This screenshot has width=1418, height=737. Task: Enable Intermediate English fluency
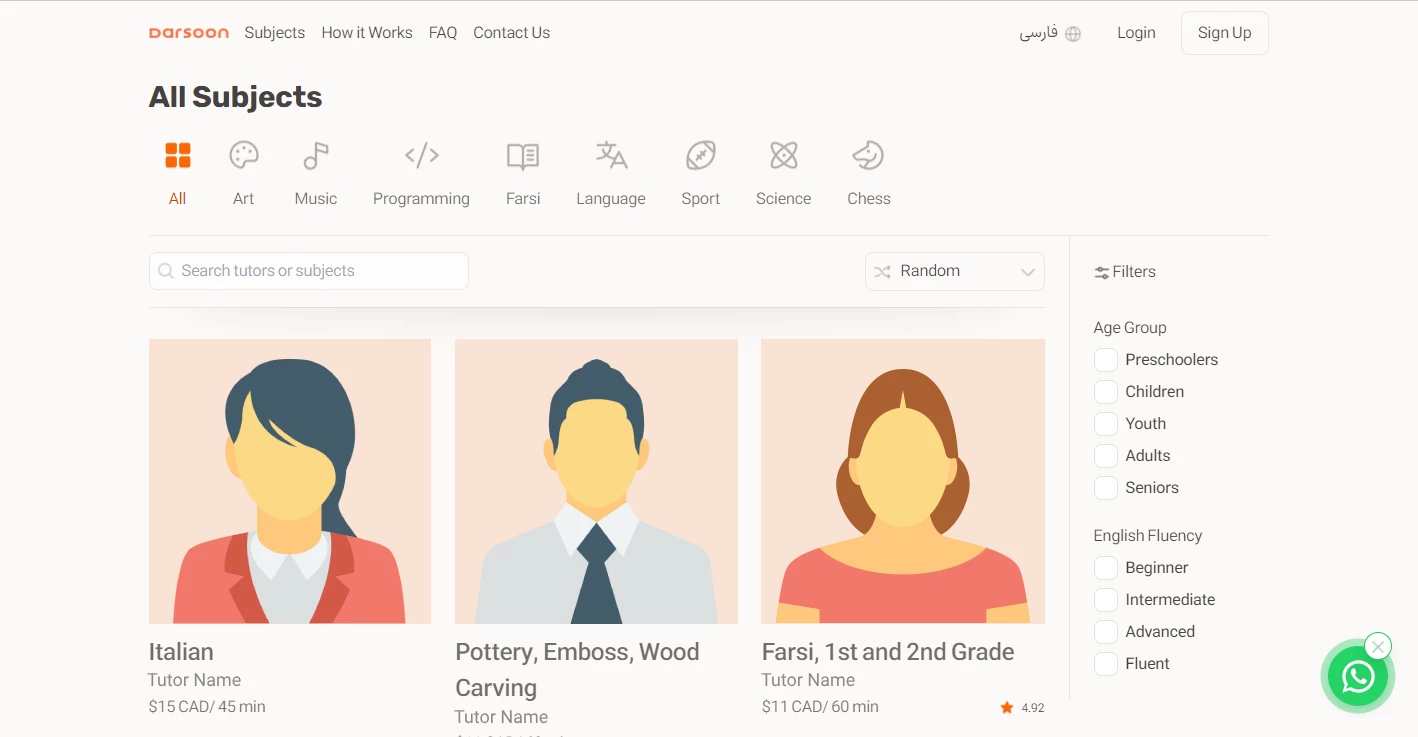[1105, 600]
